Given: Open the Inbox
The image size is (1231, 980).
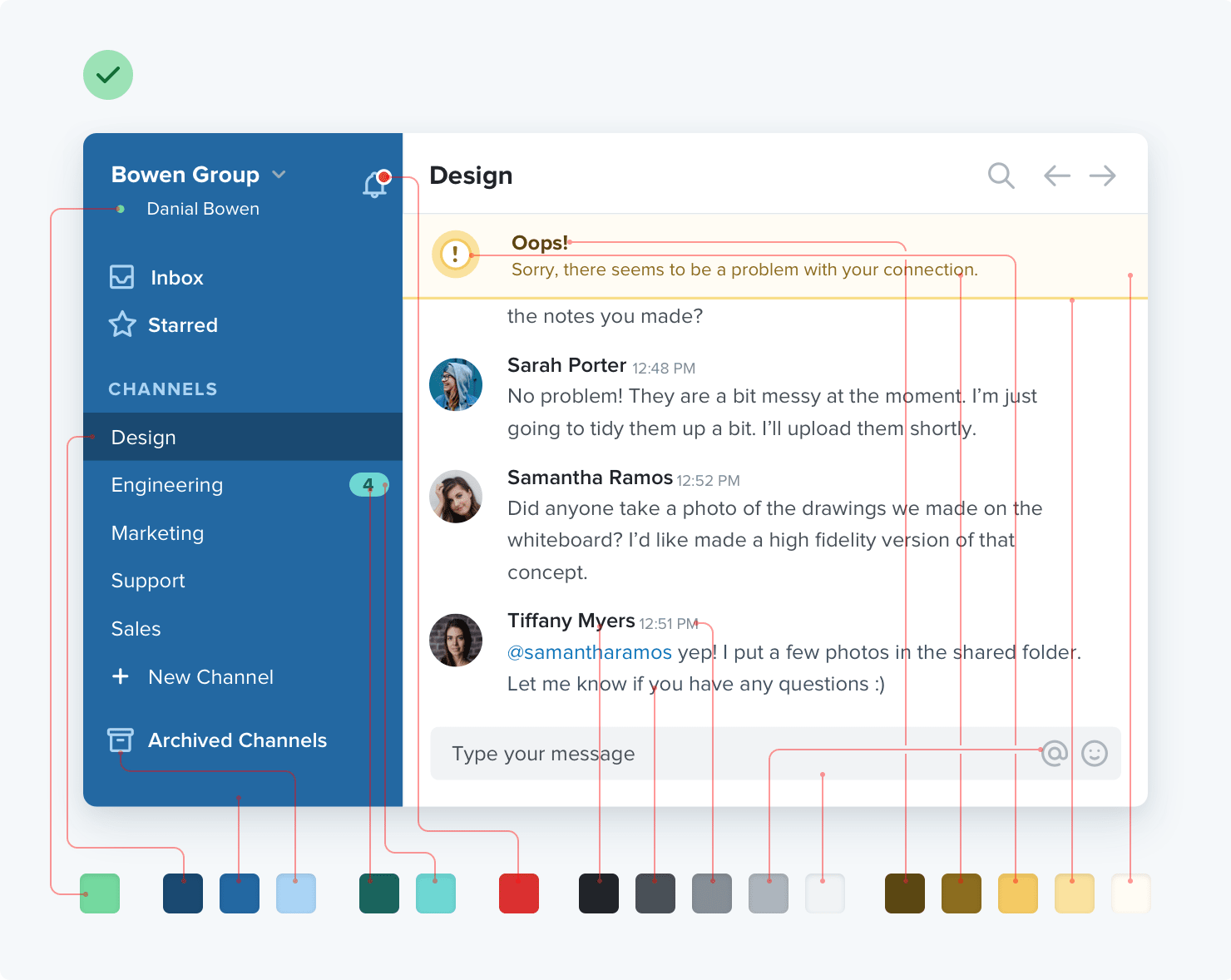Looking at the screenshot, I should point(176,277).
